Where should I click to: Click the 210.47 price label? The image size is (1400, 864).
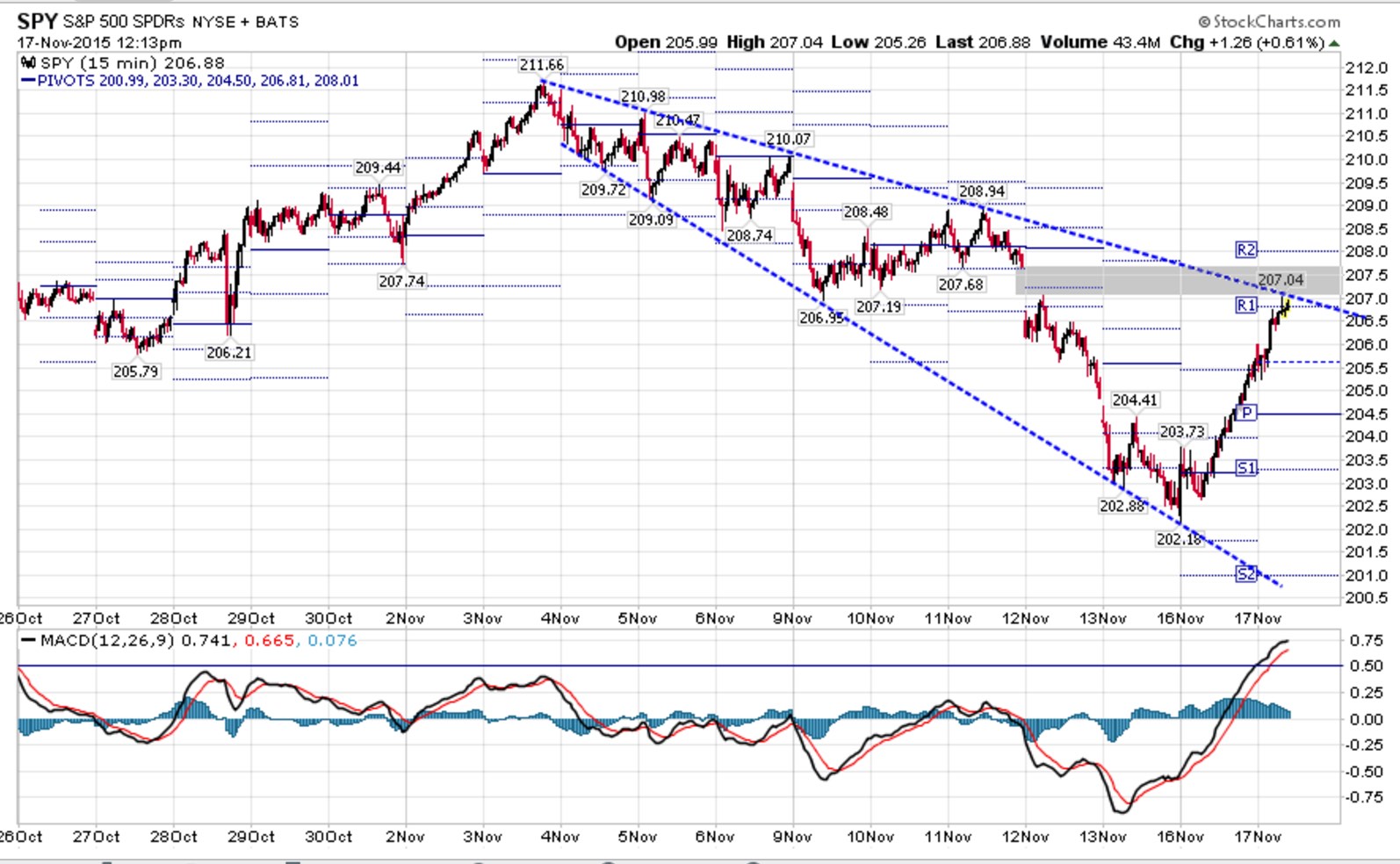click(678, 120)
